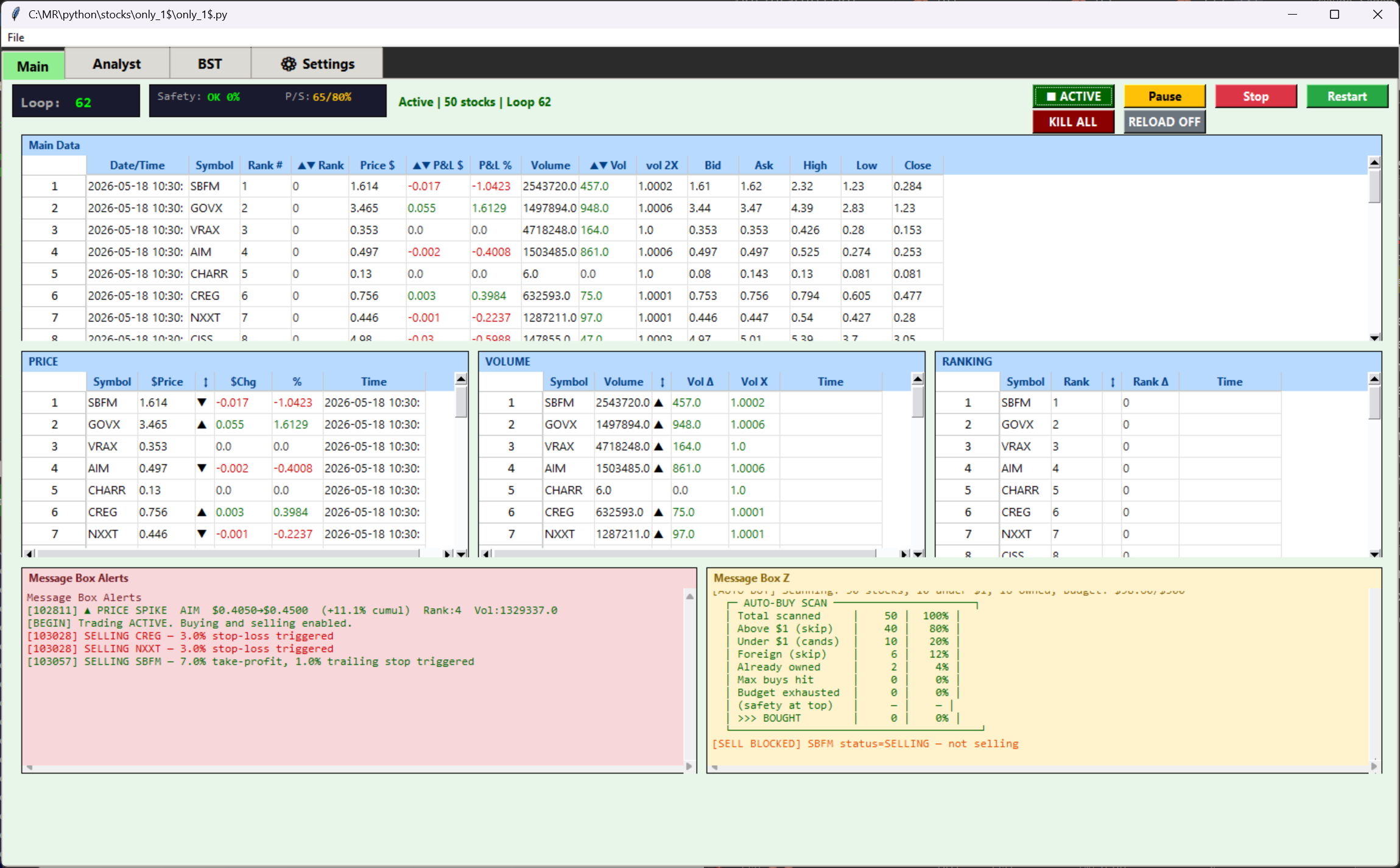Image resolution: width=1400 pixels, height=868 pixels.
Task: Click the down arrow for NXXT in PRICE
Action: 202,534
